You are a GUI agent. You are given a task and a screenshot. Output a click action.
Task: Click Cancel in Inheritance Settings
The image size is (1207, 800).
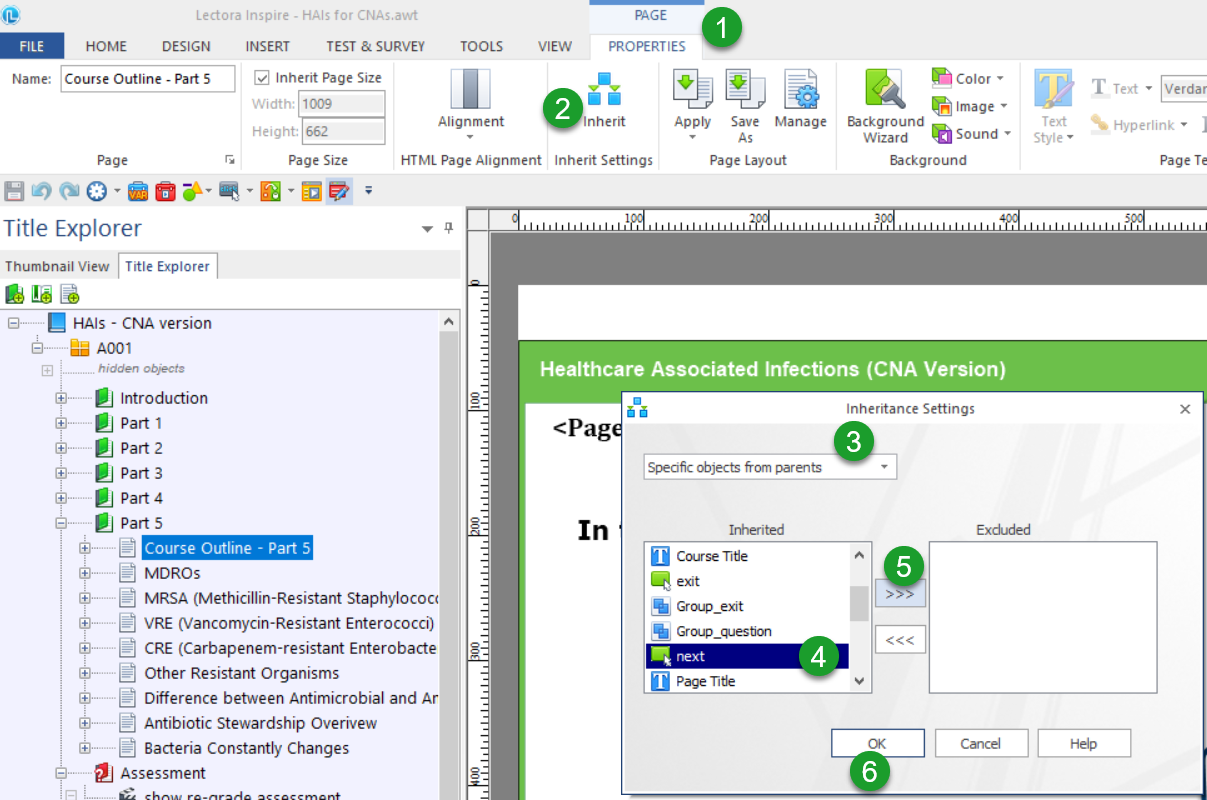coord(980,743)
